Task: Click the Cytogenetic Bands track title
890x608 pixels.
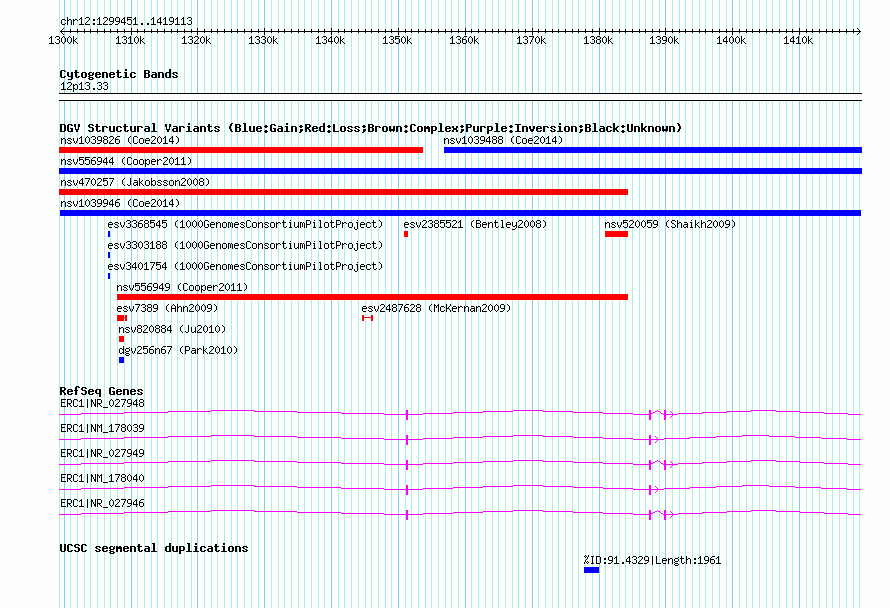Action: (119, 74)
